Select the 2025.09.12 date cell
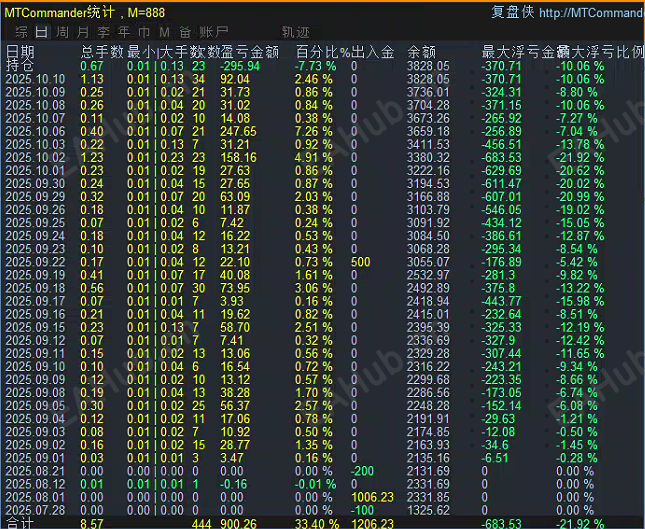The height and width of the screenshot is (529, 645). coord(35,341)
